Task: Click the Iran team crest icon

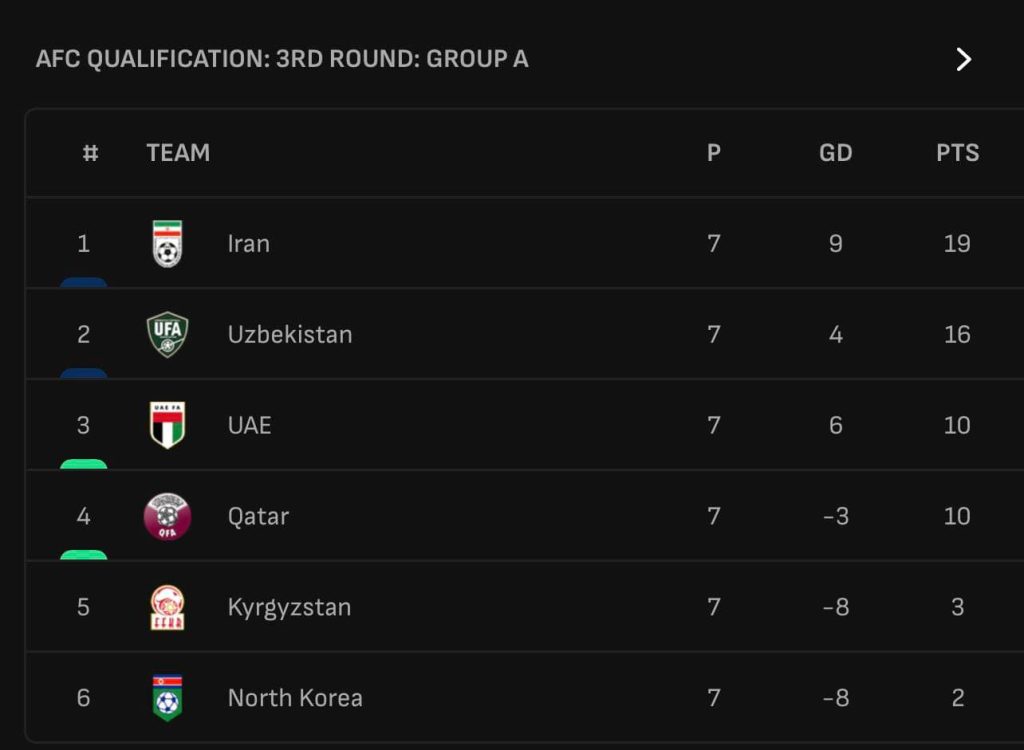Action: (x=167, y=243)
